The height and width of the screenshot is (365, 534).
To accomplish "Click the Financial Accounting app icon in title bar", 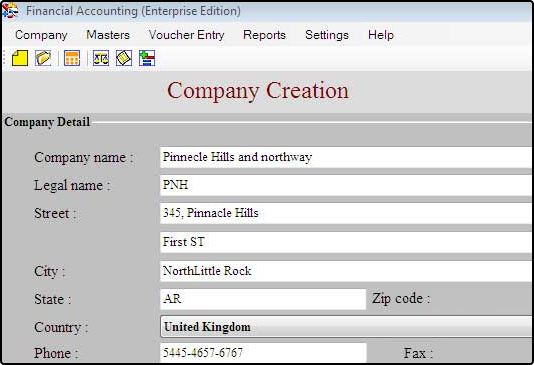I will pyautogui.click(x=10, y=10).
